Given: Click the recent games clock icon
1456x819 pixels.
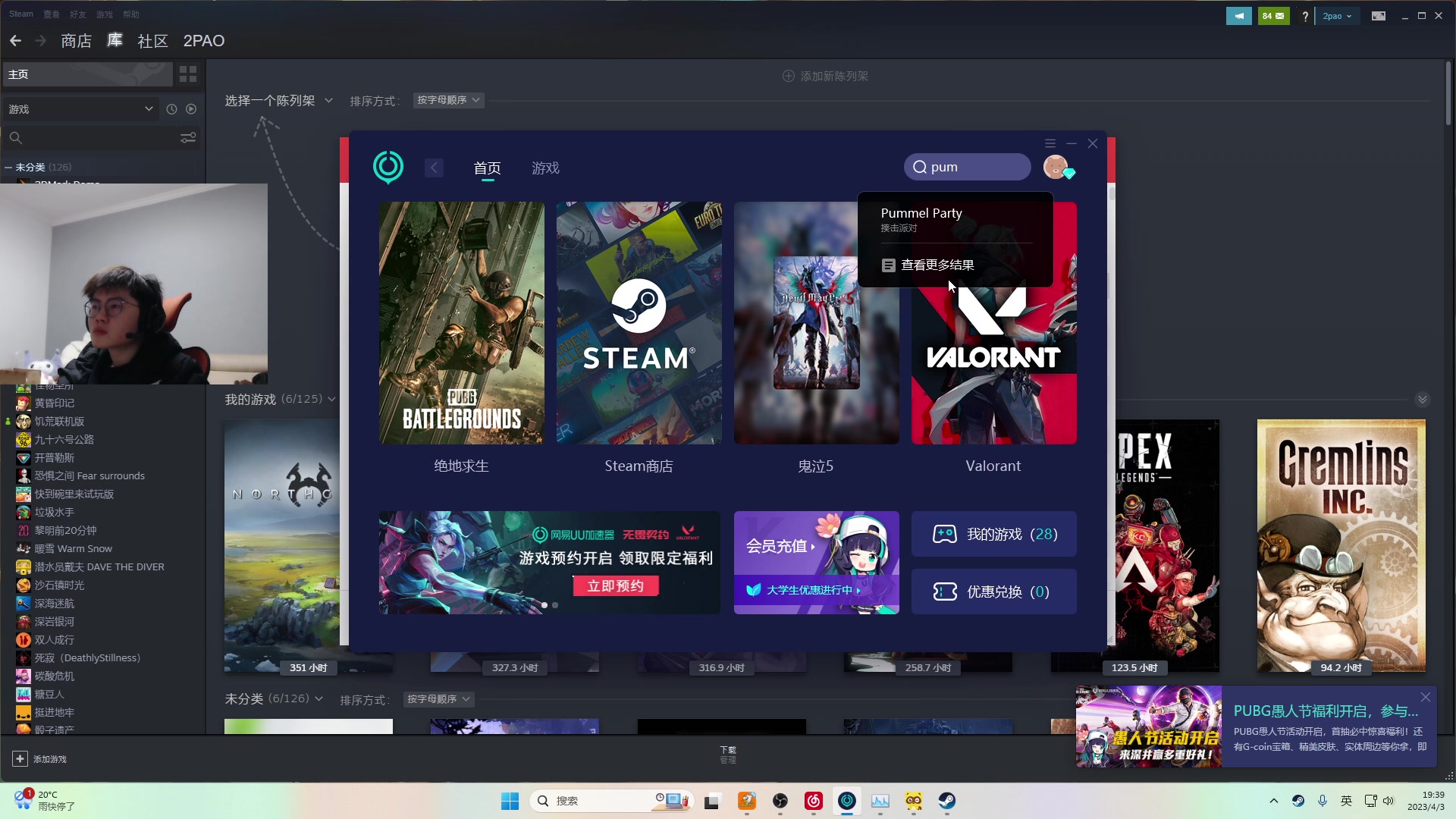Looking at the screenshot, I should [171, 109].
